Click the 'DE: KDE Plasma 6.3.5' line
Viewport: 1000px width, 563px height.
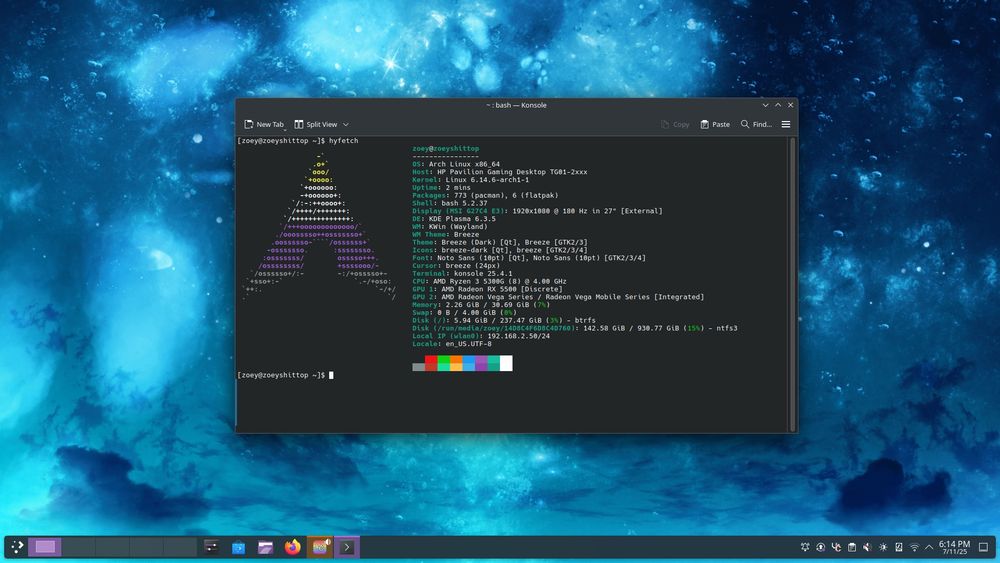(453, 219)
